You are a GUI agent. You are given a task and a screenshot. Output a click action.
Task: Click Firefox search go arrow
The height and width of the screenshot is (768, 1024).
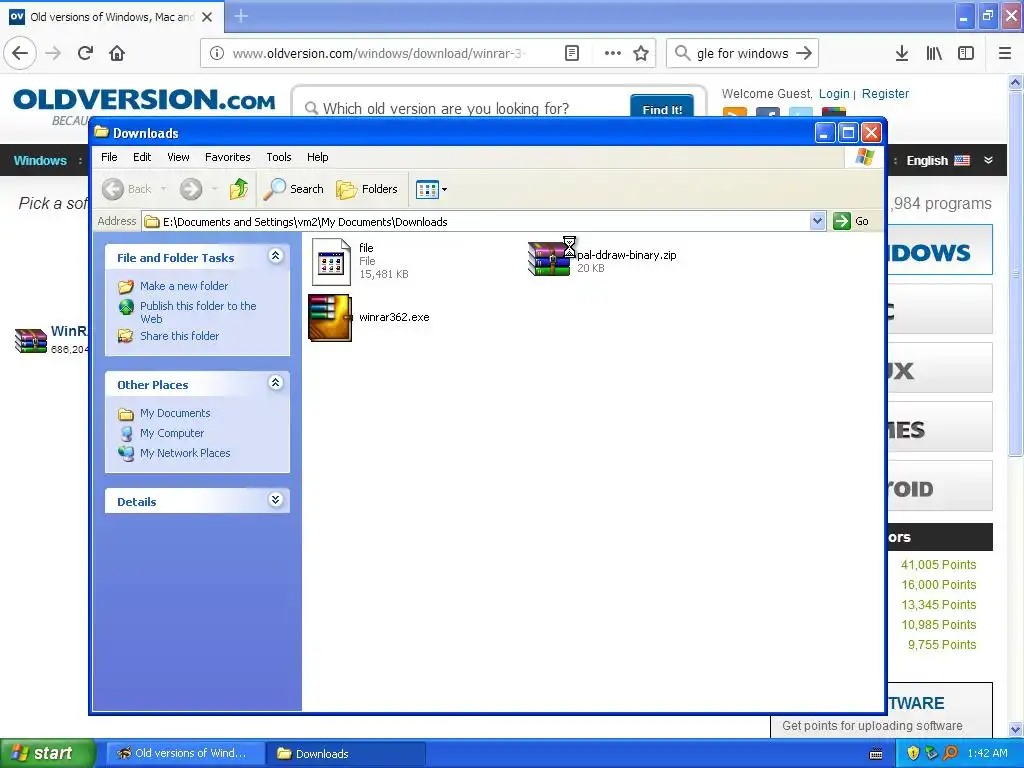(804, 53)
